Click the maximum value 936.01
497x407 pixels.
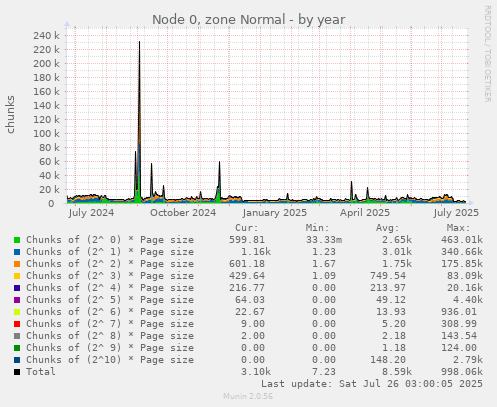459,312
